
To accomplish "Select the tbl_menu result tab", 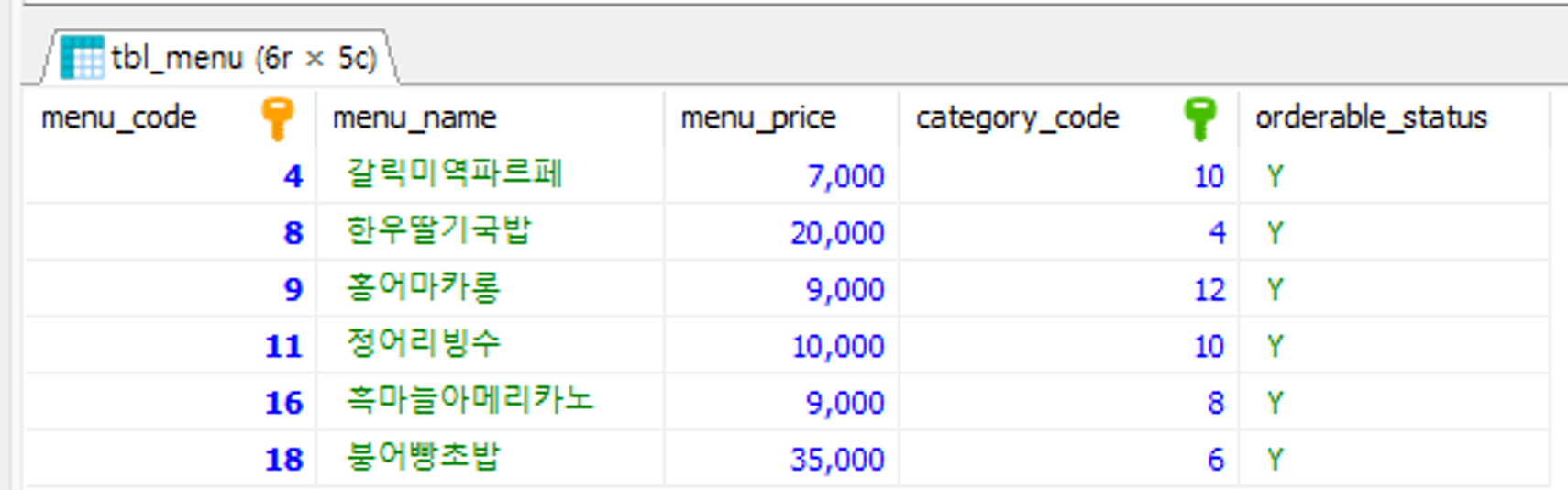I will tap(220, 58).
